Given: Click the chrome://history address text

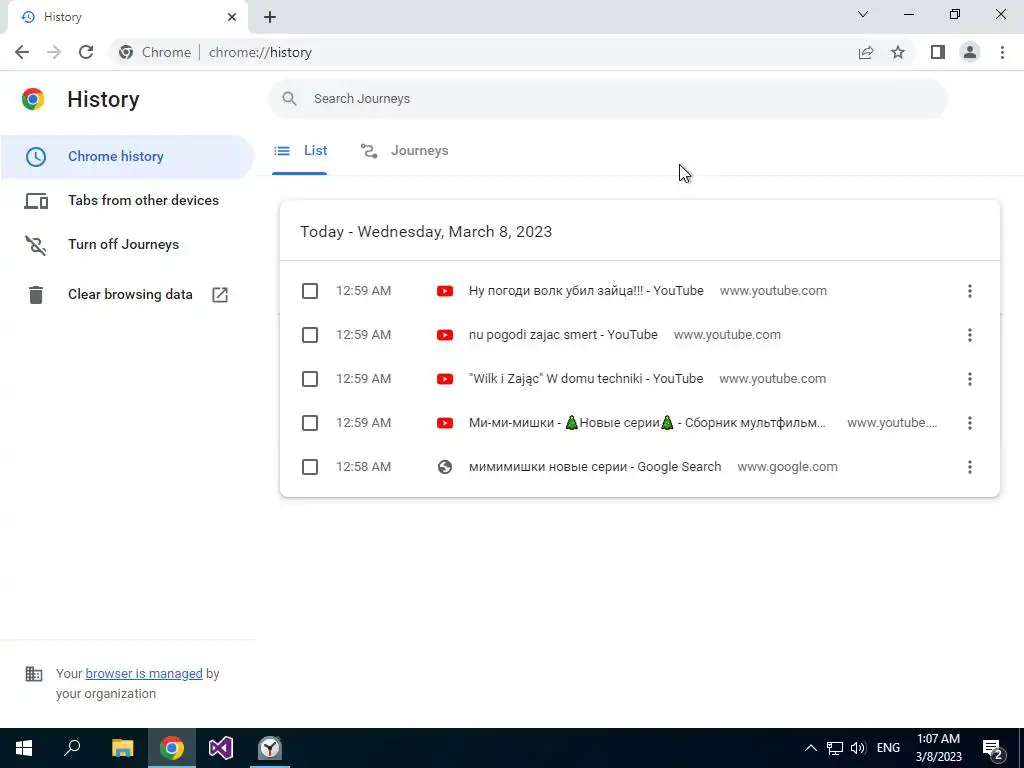Looking at the screenshot, I should pyautogui.click(x=260, y=52).
